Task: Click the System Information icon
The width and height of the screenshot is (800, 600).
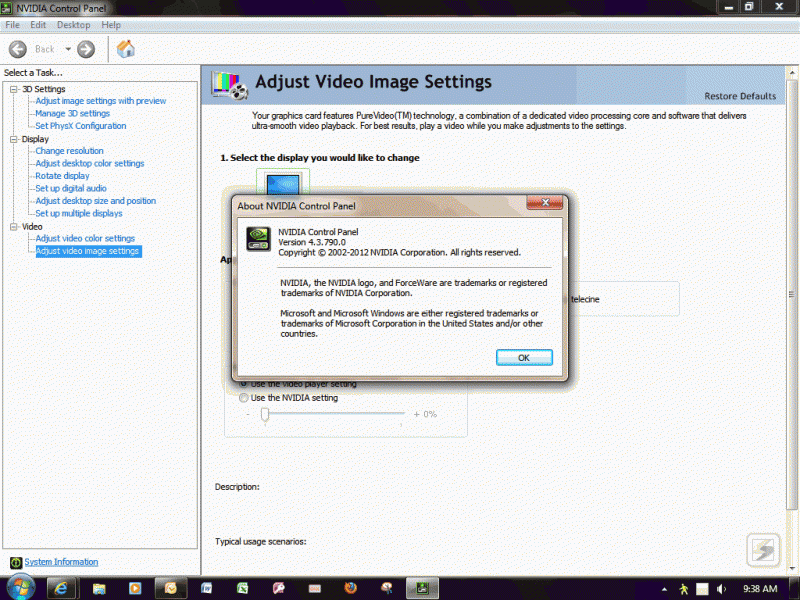Action: (x=16, y=562)
